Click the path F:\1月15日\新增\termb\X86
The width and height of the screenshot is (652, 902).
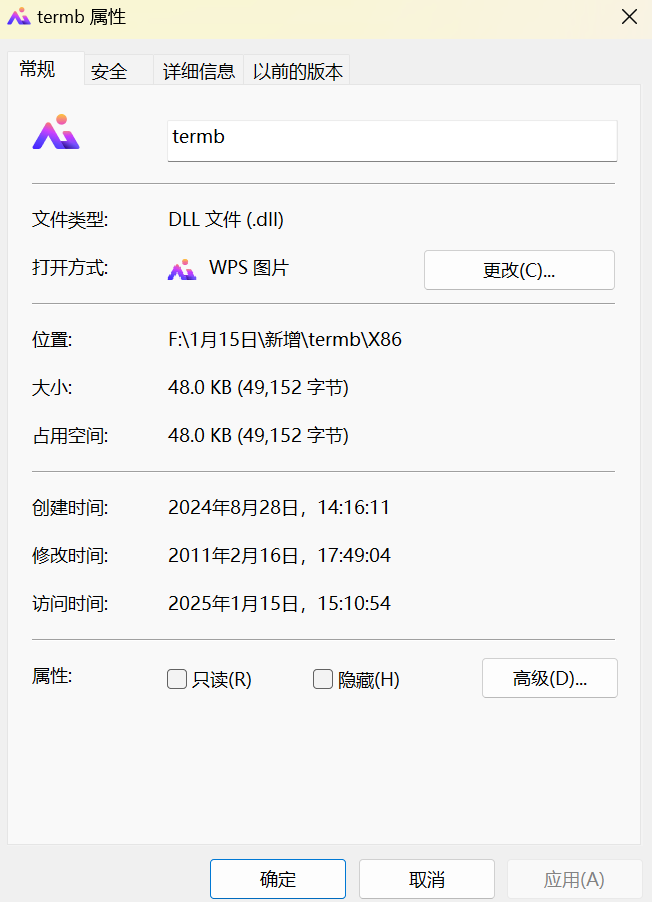pyautogui.click(x=285, y=339)
